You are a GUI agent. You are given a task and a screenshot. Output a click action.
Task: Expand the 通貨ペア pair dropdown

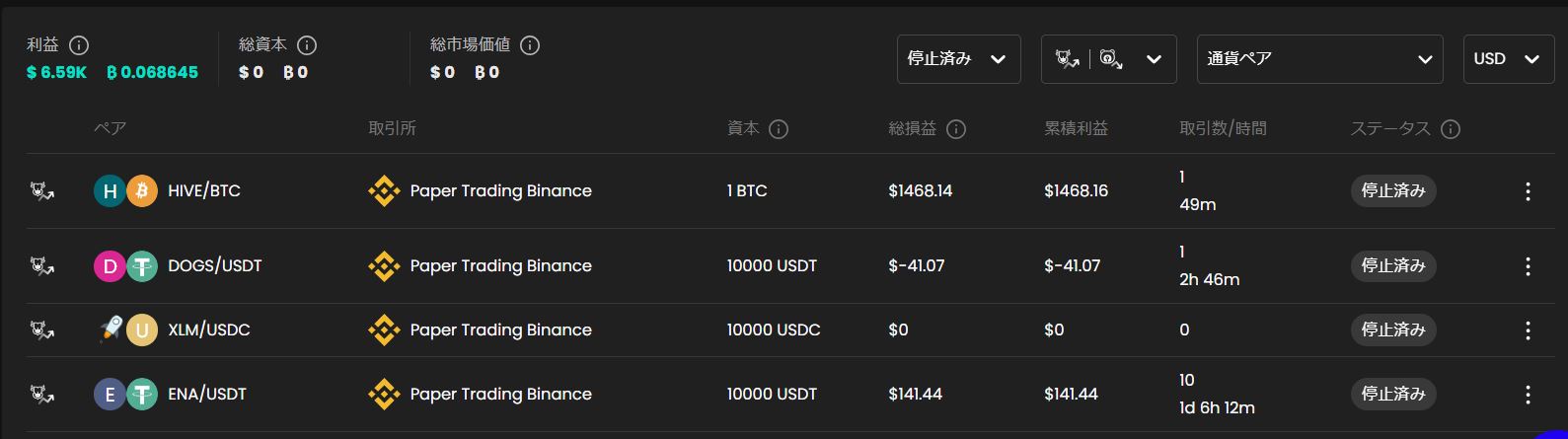pyautogui.click(x=1319, y=59)
